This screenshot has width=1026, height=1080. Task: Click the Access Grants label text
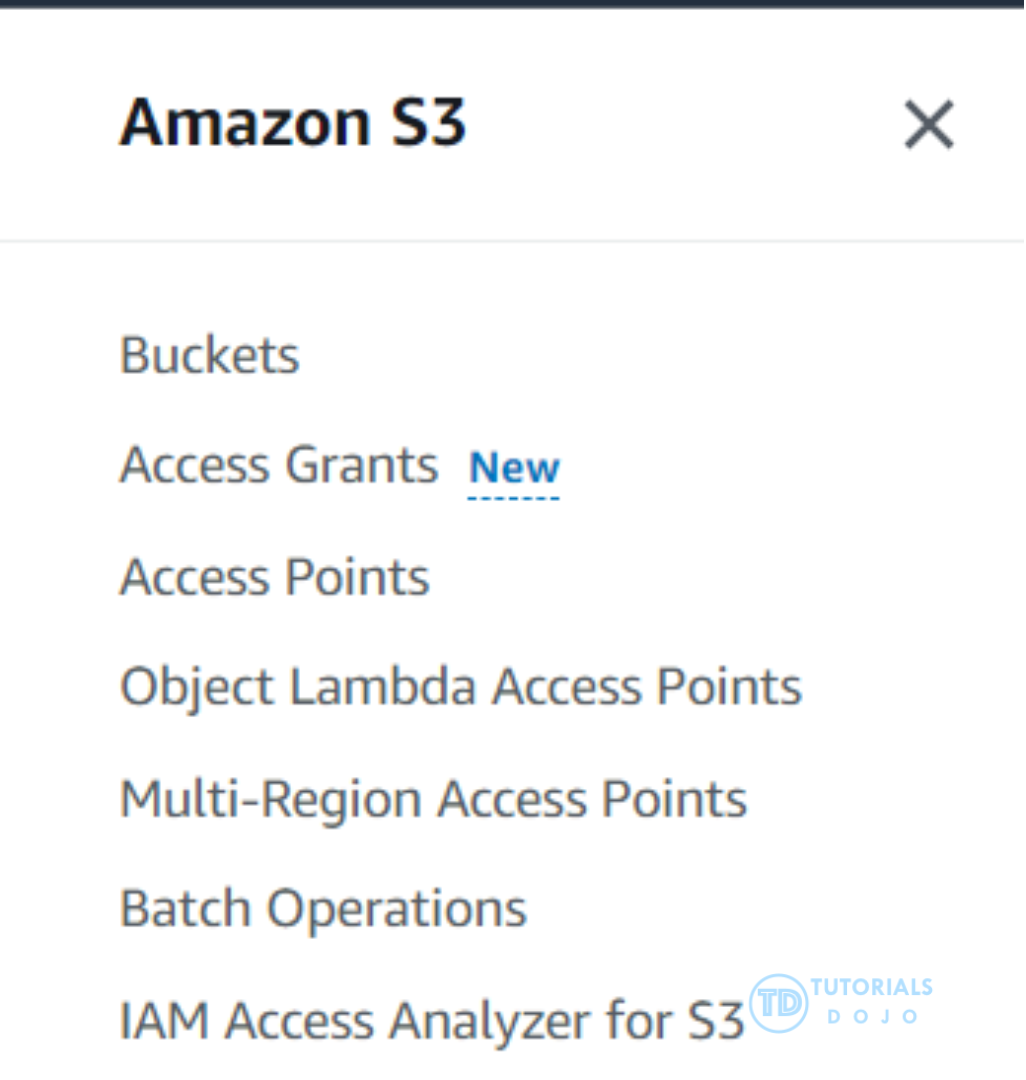point(279,465)
